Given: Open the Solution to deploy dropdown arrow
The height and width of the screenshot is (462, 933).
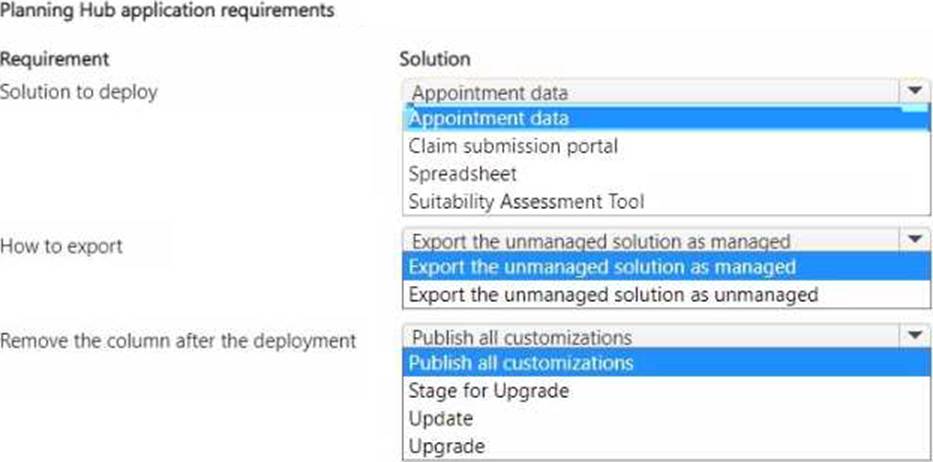Looking at the screenshot, I should pyautogui.click(x=912, y=92).
